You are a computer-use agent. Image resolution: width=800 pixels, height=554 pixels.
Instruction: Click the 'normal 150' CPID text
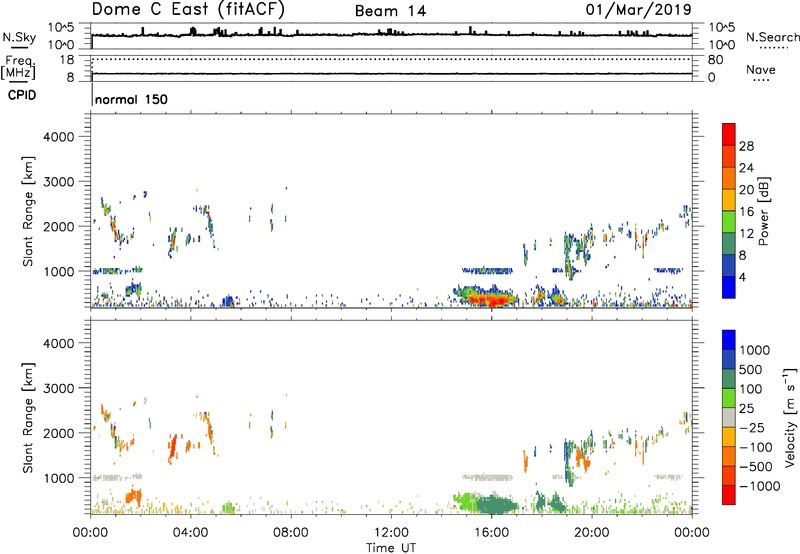pos(131,99)
